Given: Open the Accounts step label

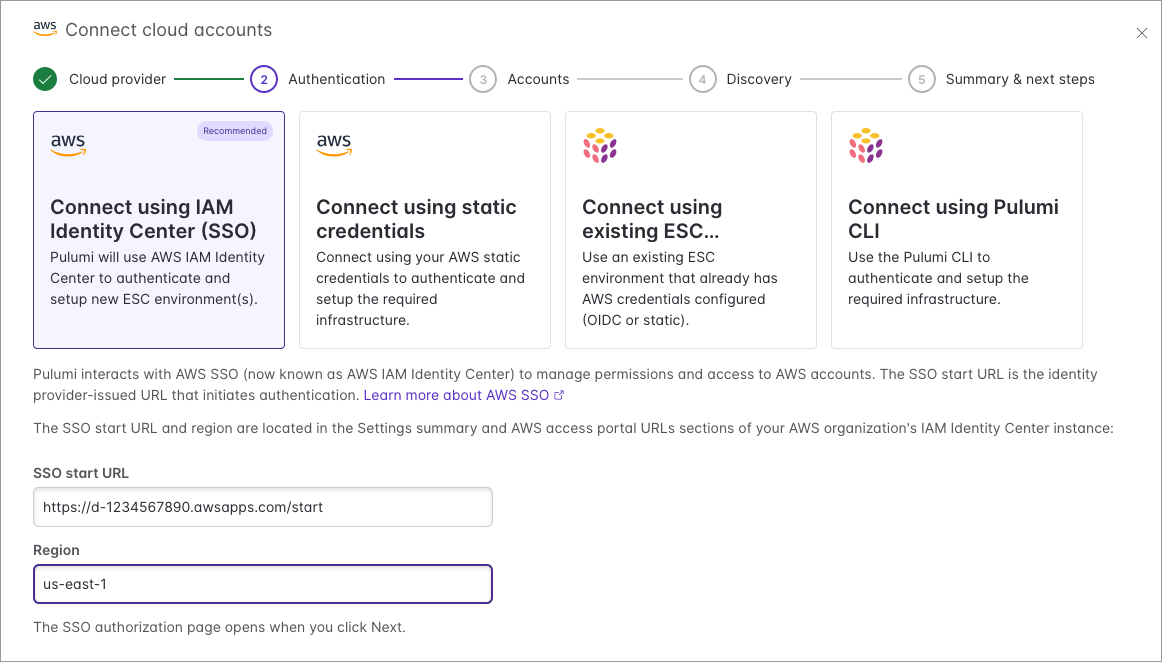Looking at the screenshot, I should pos(538,79).
